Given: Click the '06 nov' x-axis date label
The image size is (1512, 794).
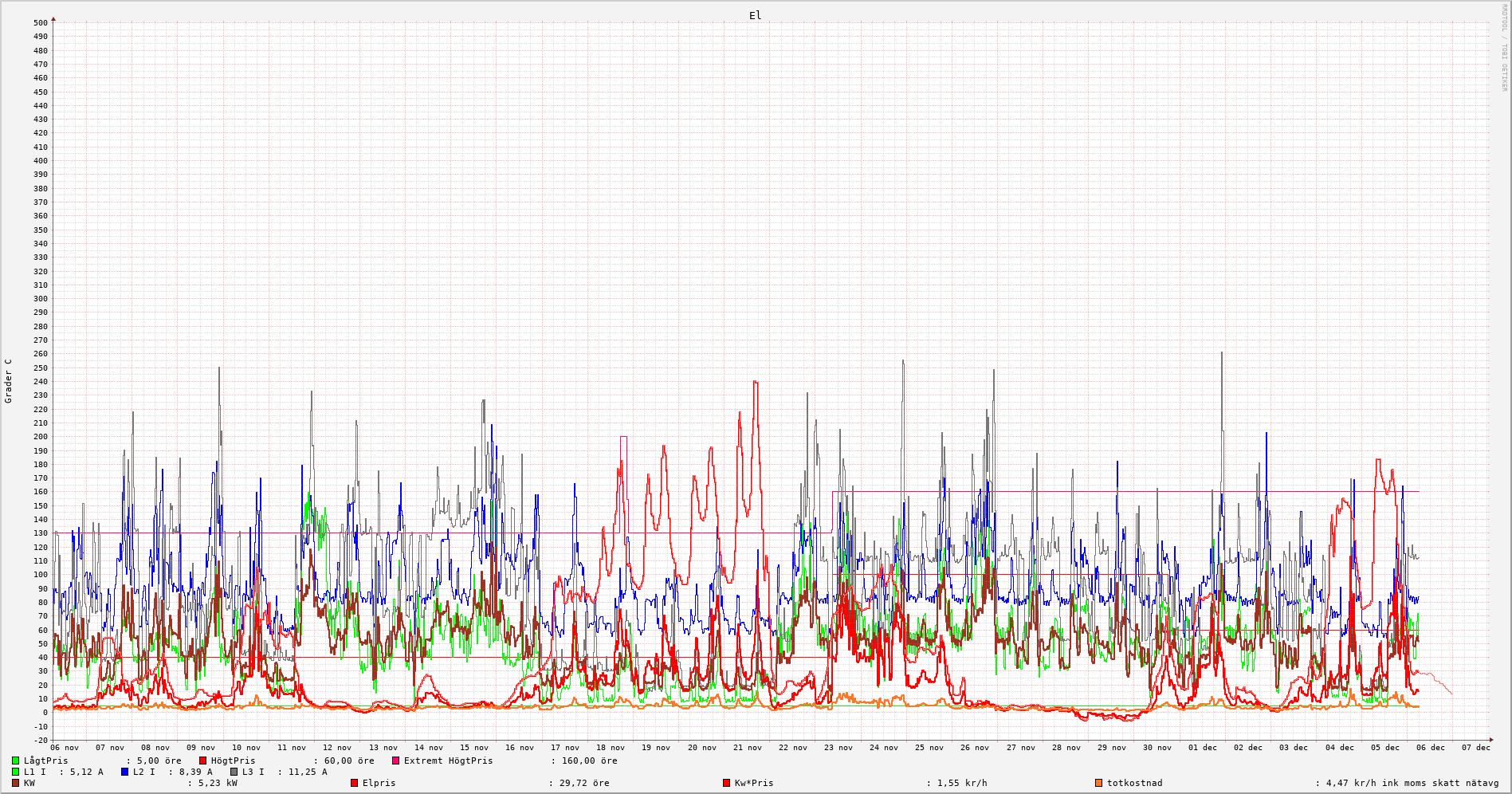Looking at the screenshot, I should click(65, 748).
